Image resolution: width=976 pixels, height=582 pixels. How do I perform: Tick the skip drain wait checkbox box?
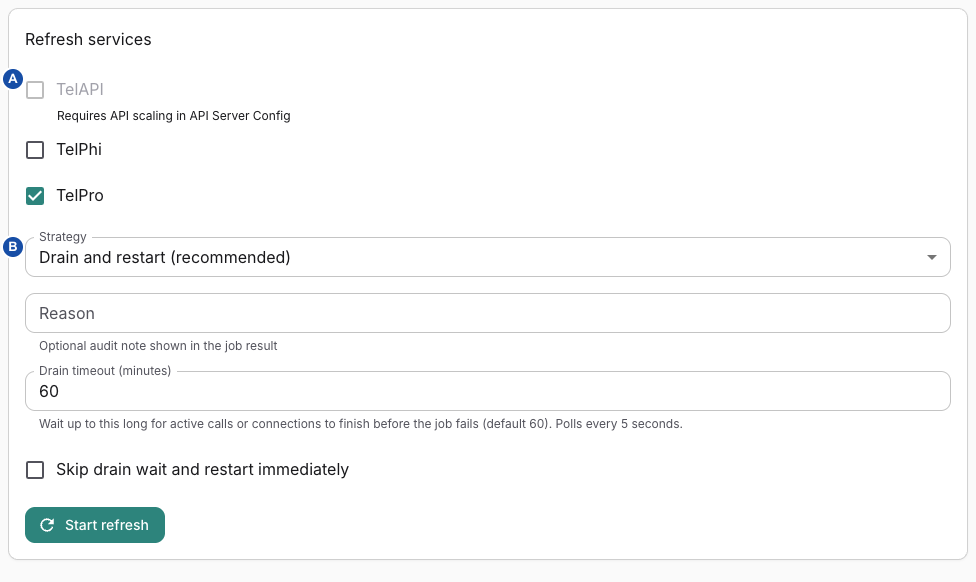(35, 470)
